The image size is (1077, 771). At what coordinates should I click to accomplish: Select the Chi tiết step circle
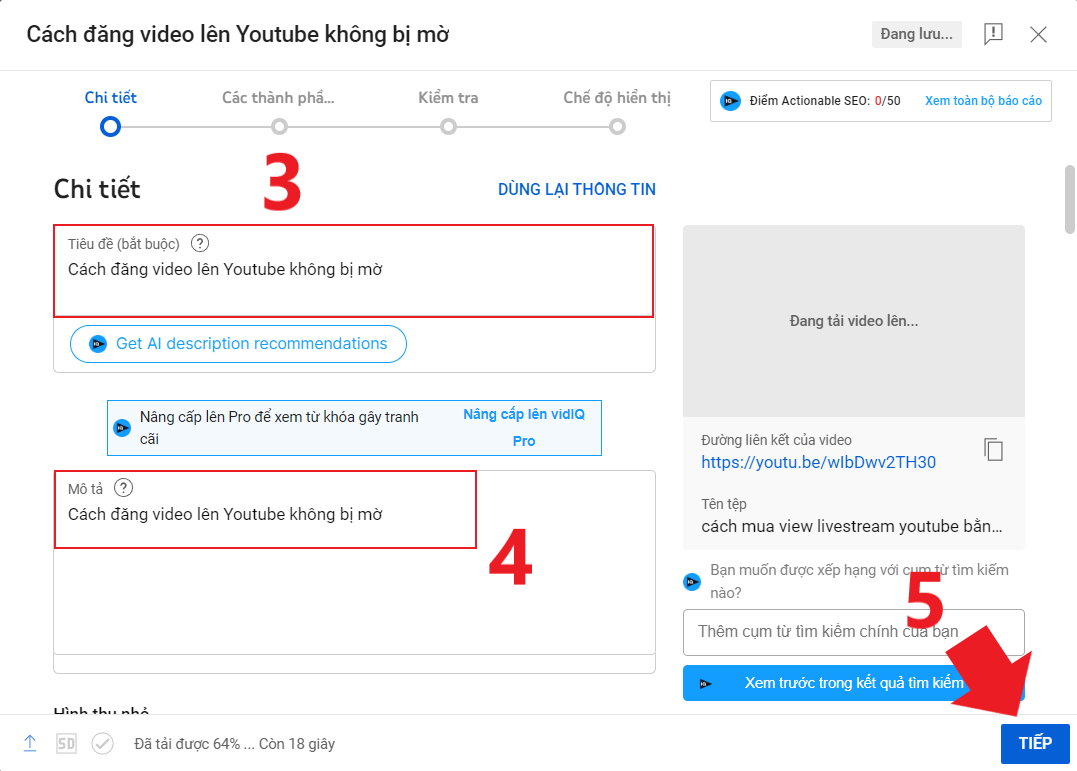tap(111, 127)
